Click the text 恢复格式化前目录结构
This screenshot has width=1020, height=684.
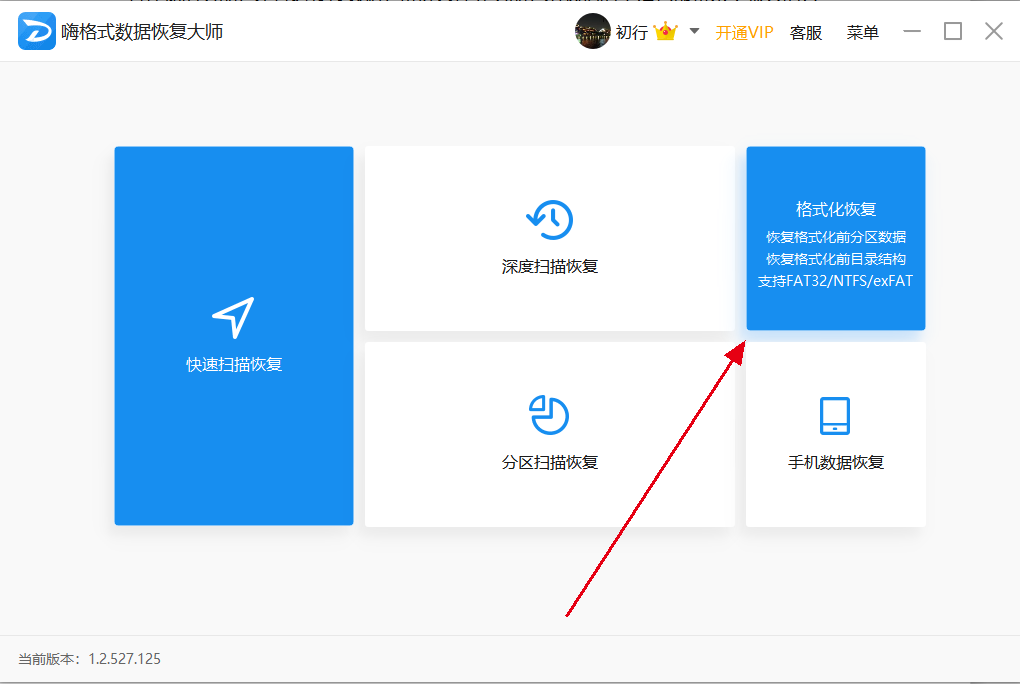[836, 259]
